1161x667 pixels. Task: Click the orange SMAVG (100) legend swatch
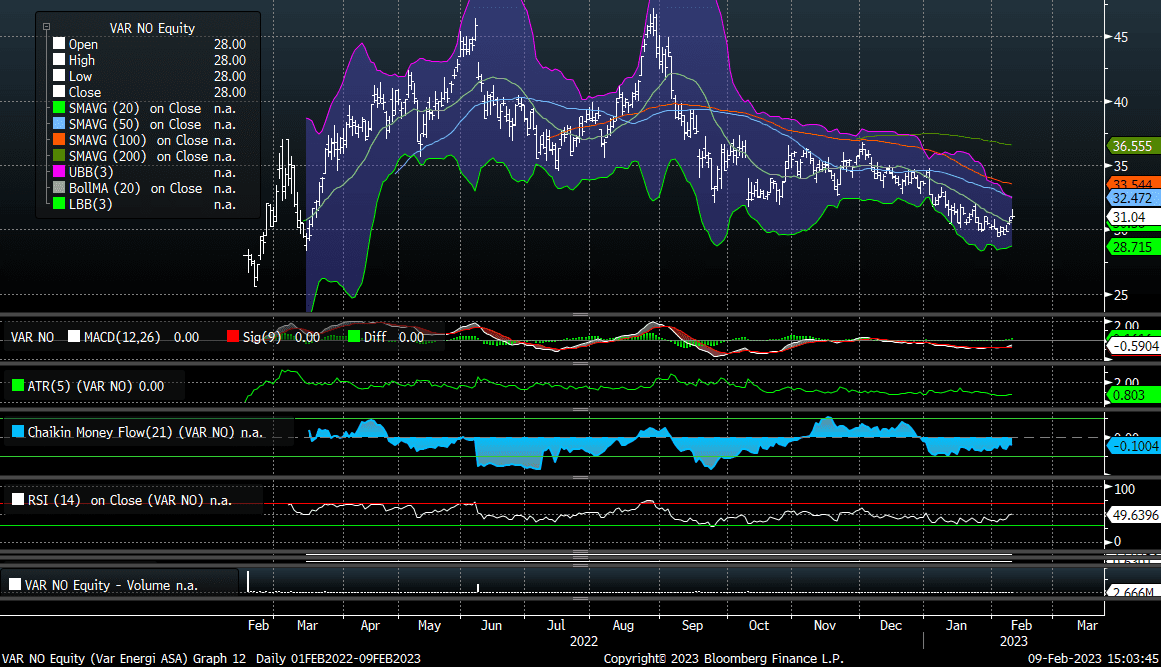59,140
